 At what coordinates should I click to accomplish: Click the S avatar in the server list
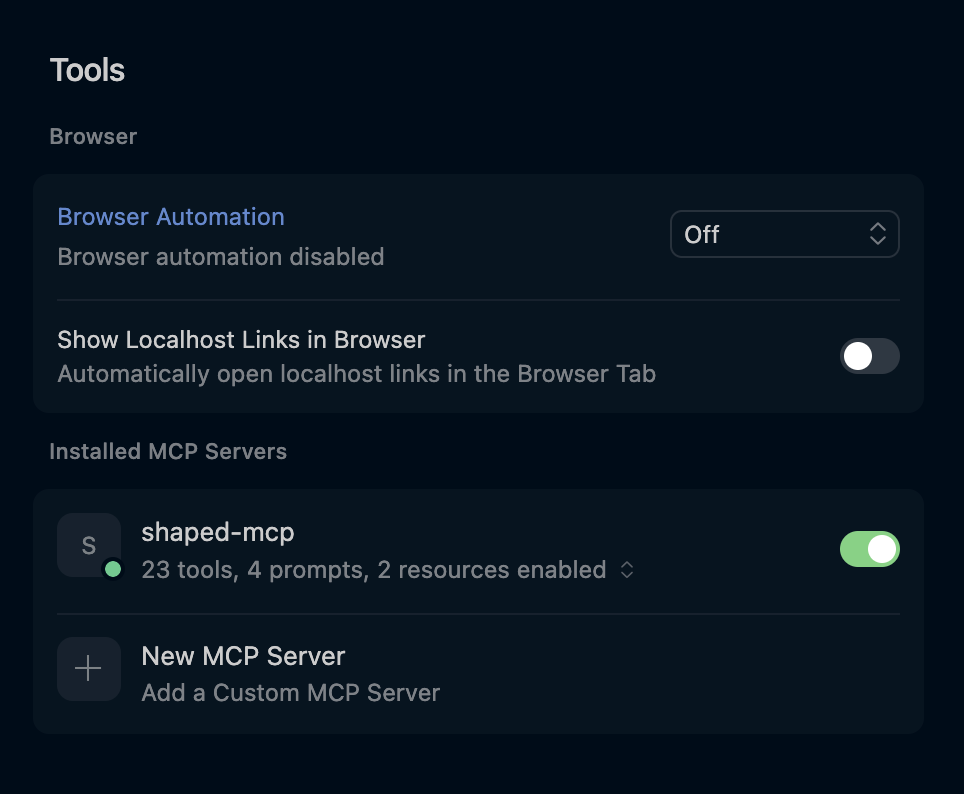point(88,545)
